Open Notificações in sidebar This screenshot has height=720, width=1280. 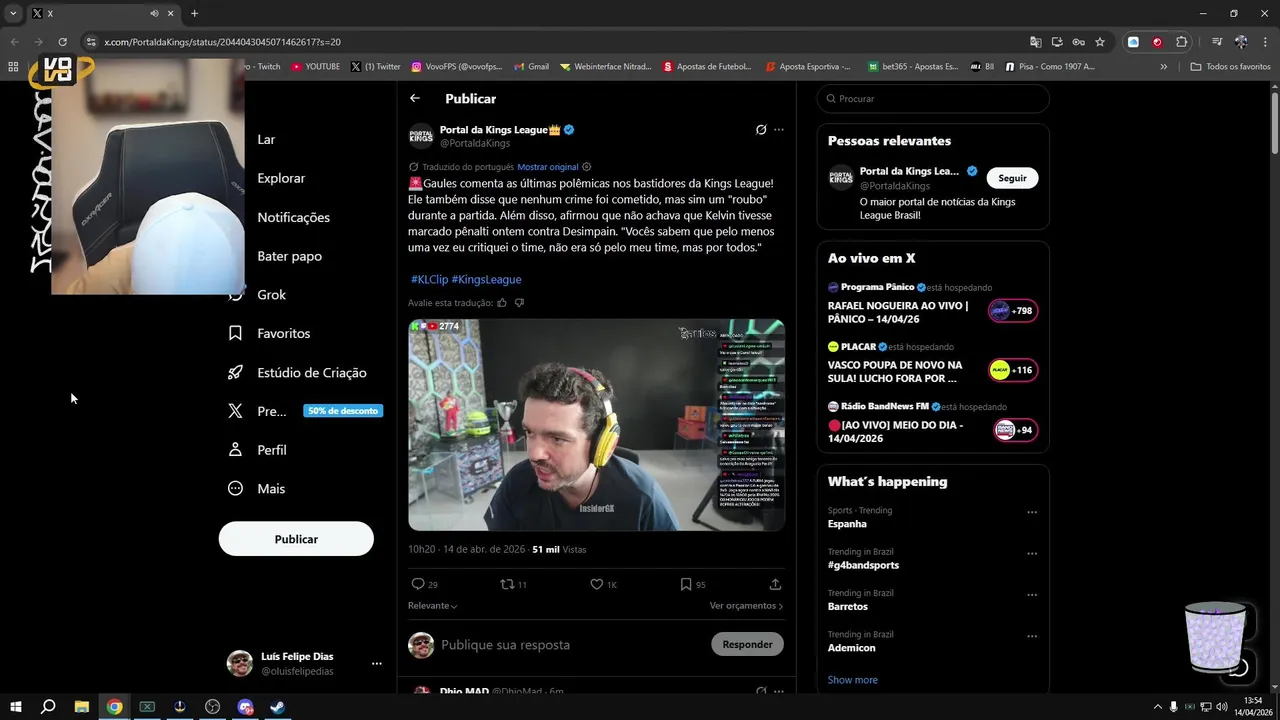click(x=293, y=217)
